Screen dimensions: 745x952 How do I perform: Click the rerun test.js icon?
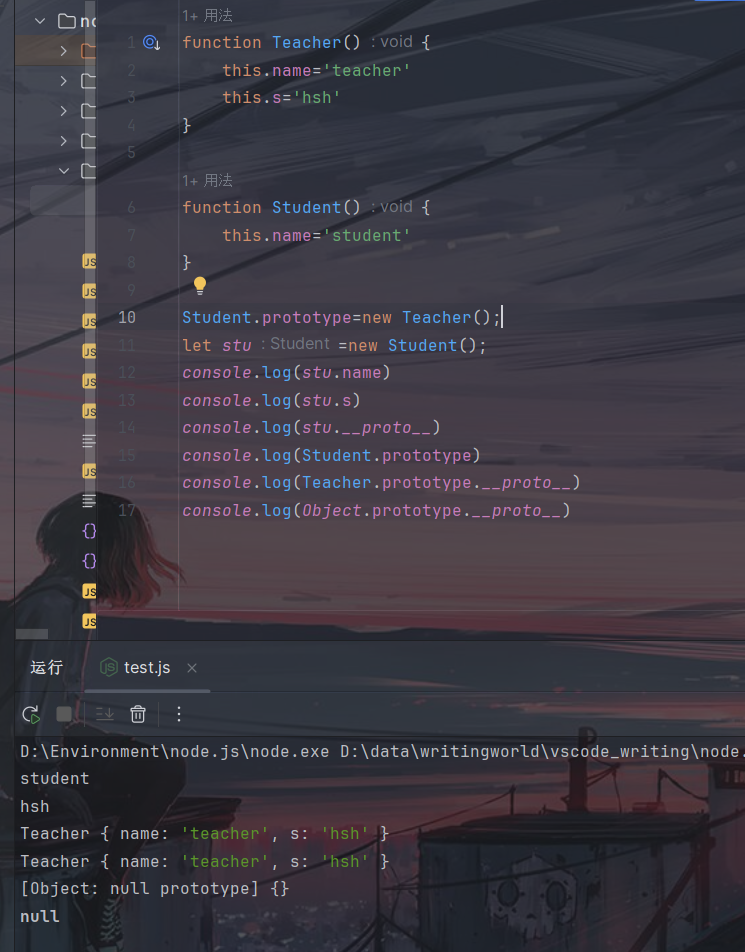click(x=31, y=715)
